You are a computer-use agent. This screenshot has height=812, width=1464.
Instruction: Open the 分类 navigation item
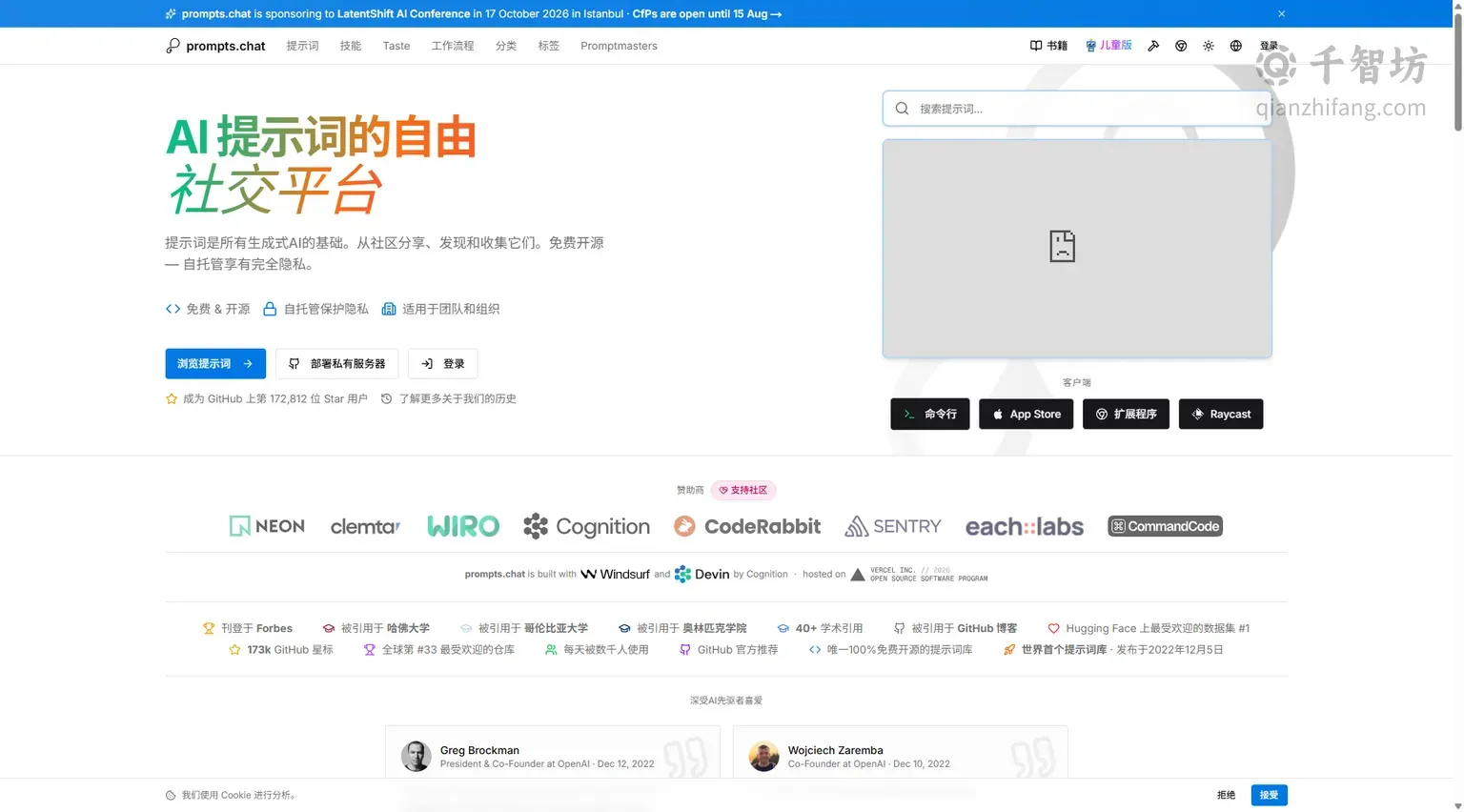tap(506, 46)
